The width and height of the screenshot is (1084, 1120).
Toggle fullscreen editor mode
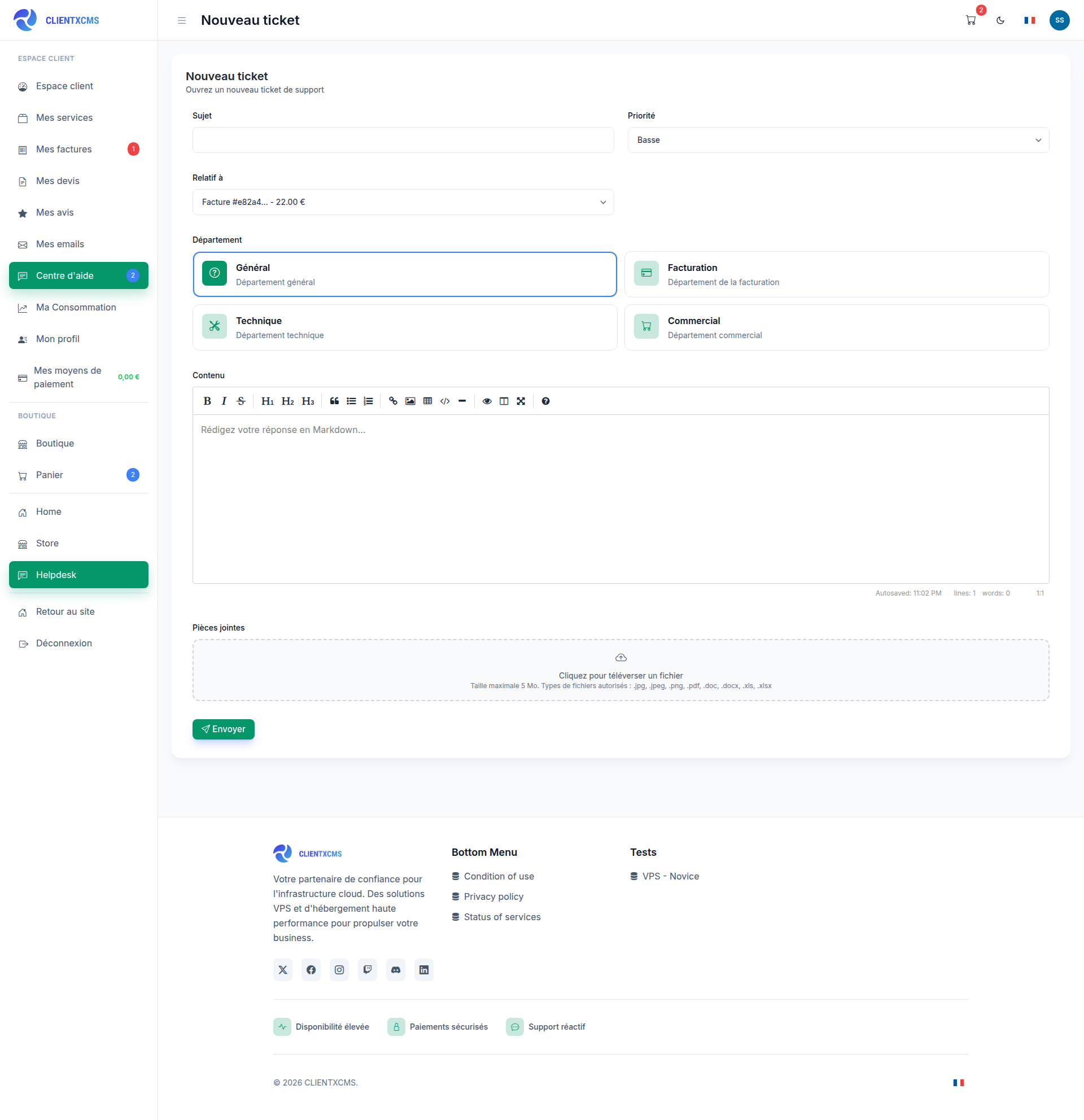click(x=521, y=401)
